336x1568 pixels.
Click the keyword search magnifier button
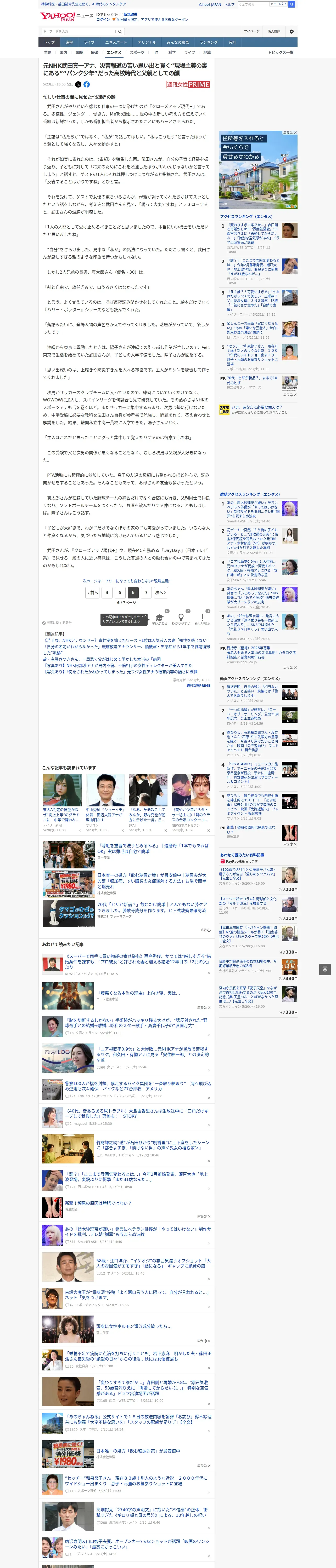(120, 32)
